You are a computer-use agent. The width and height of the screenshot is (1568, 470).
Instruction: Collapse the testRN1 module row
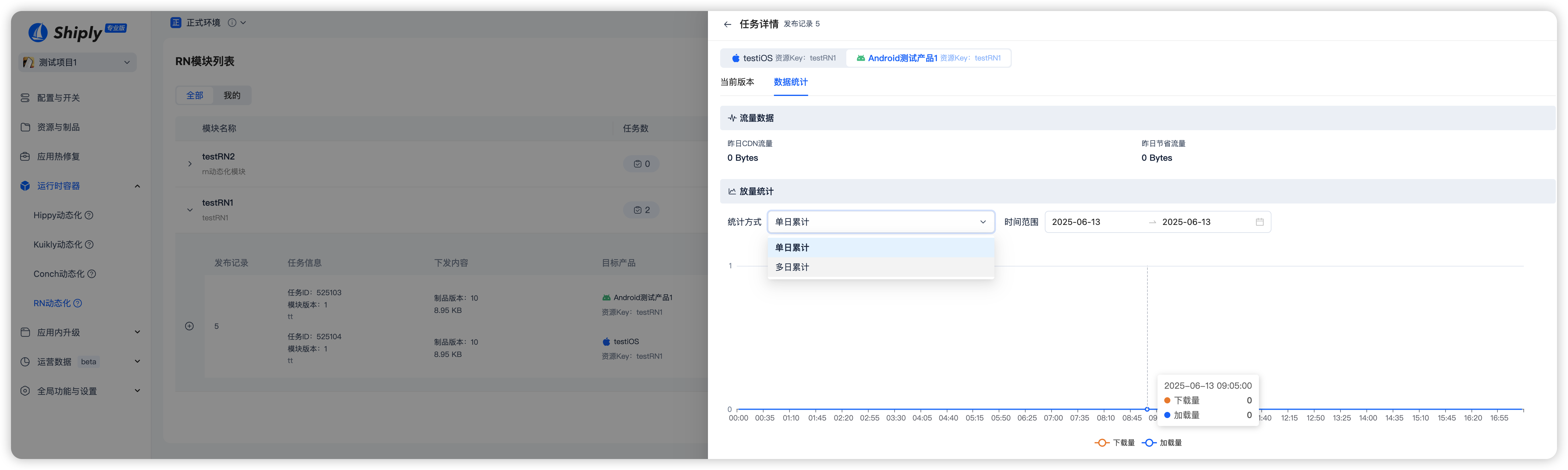coord(190,210)
